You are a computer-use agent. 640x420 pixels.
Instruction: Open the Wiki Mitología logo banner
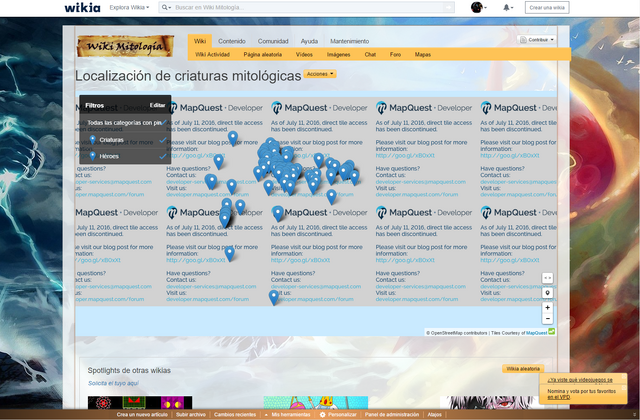click(x=125, y=46)
